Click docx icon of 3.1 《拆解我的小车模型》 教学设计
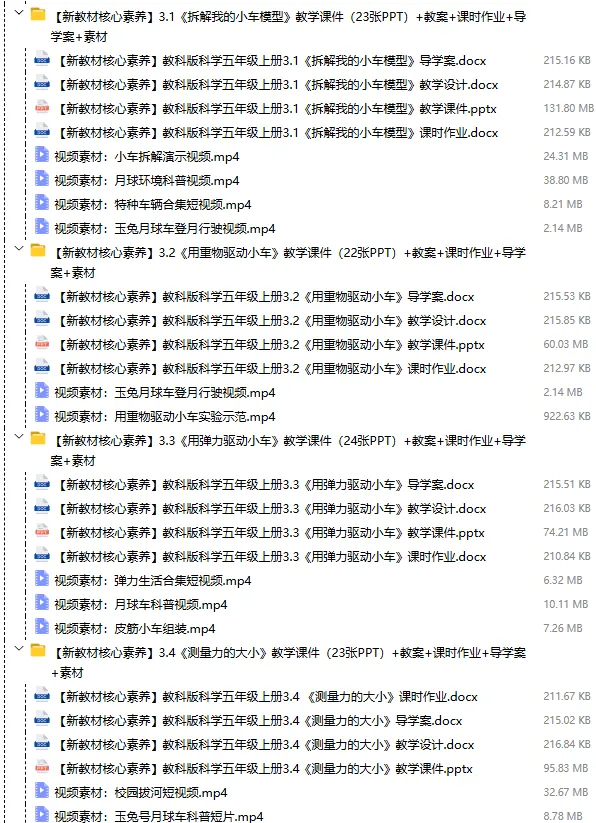 point(41,83)
